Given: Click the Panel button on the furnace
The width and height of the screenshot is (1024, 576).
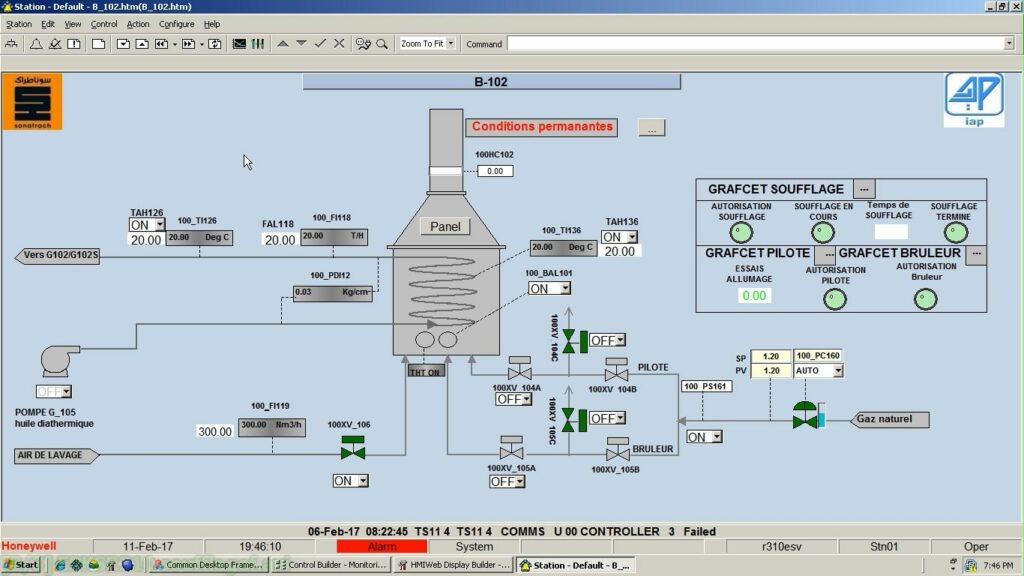Looking at the screenshot, I should [445, 227].
